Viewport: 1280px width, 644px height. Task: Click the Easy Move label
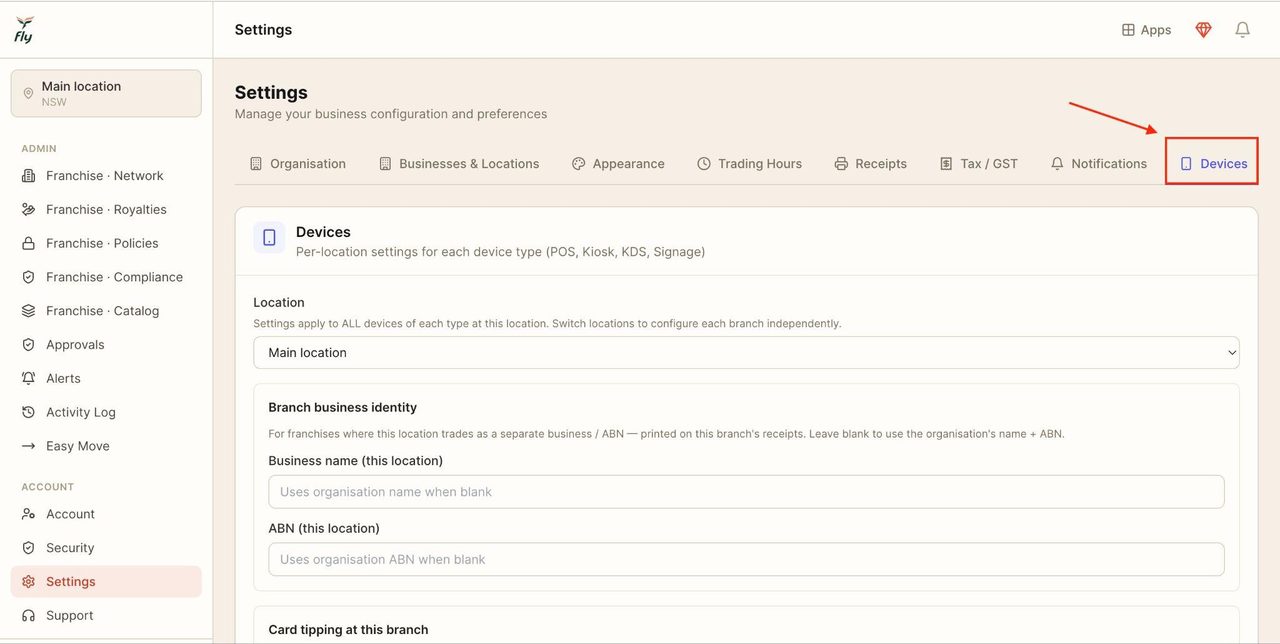[78, 446]
